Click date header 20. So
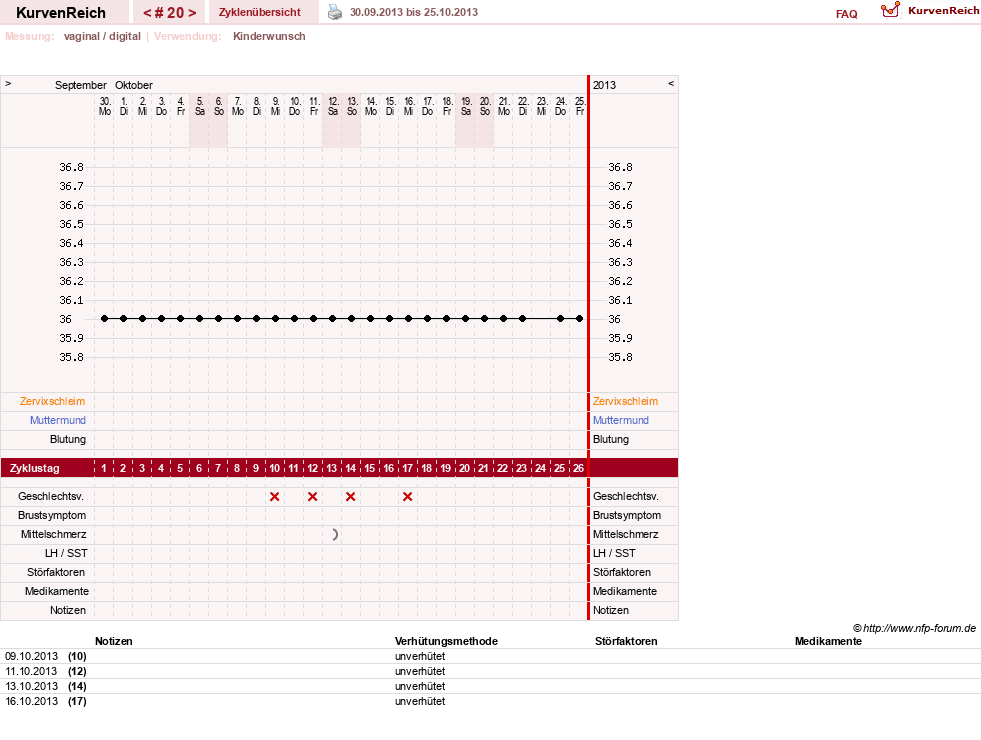Viewport: 981px width, 740px height. pyautogui.click(x=485, y=106)
